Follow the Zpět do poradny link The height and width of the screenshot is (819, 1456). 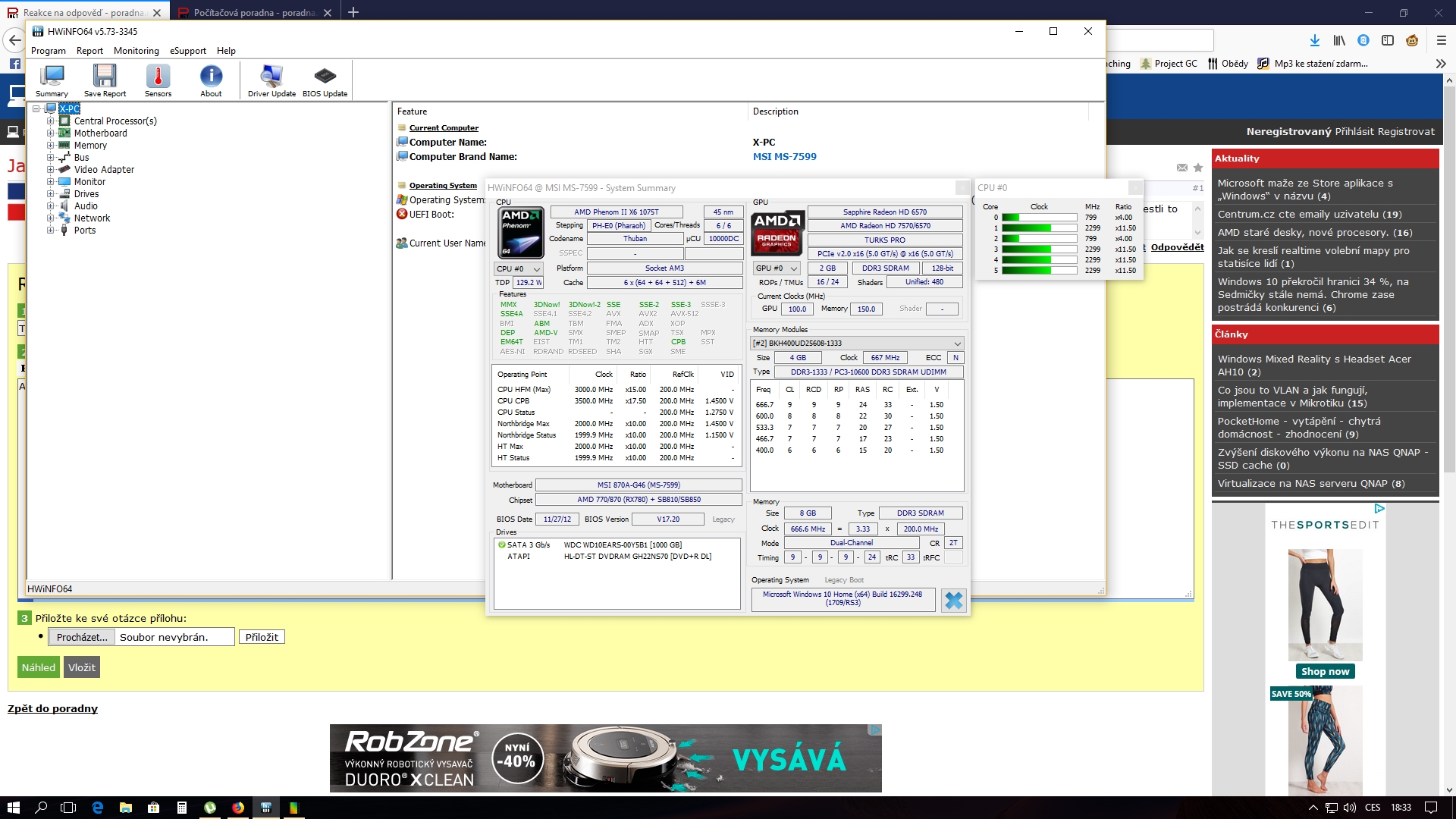[52, 708]
